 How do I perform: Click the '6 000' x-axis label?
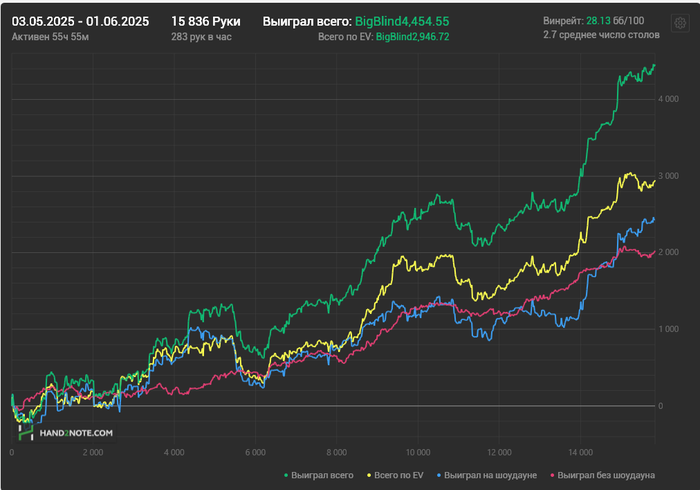[255, 453]
